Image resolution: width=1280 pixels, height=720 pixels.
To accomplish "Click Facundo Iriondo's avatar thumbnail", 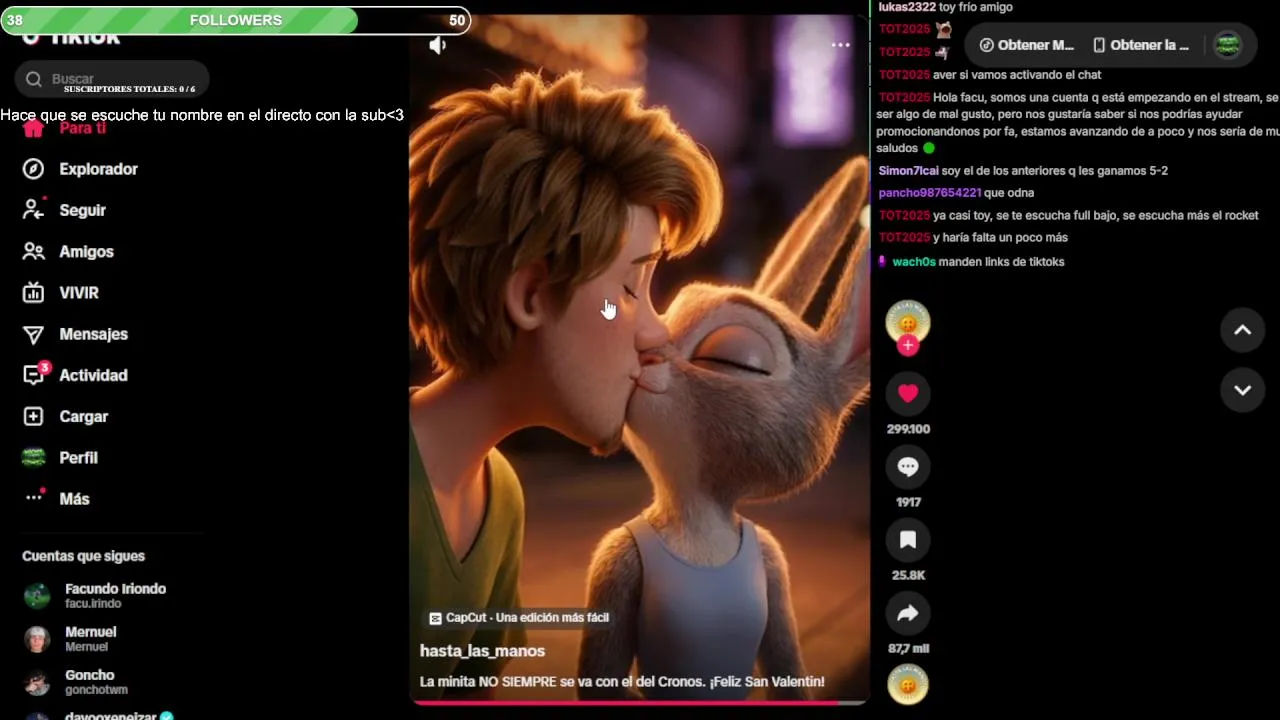I will tap(37, 596).
